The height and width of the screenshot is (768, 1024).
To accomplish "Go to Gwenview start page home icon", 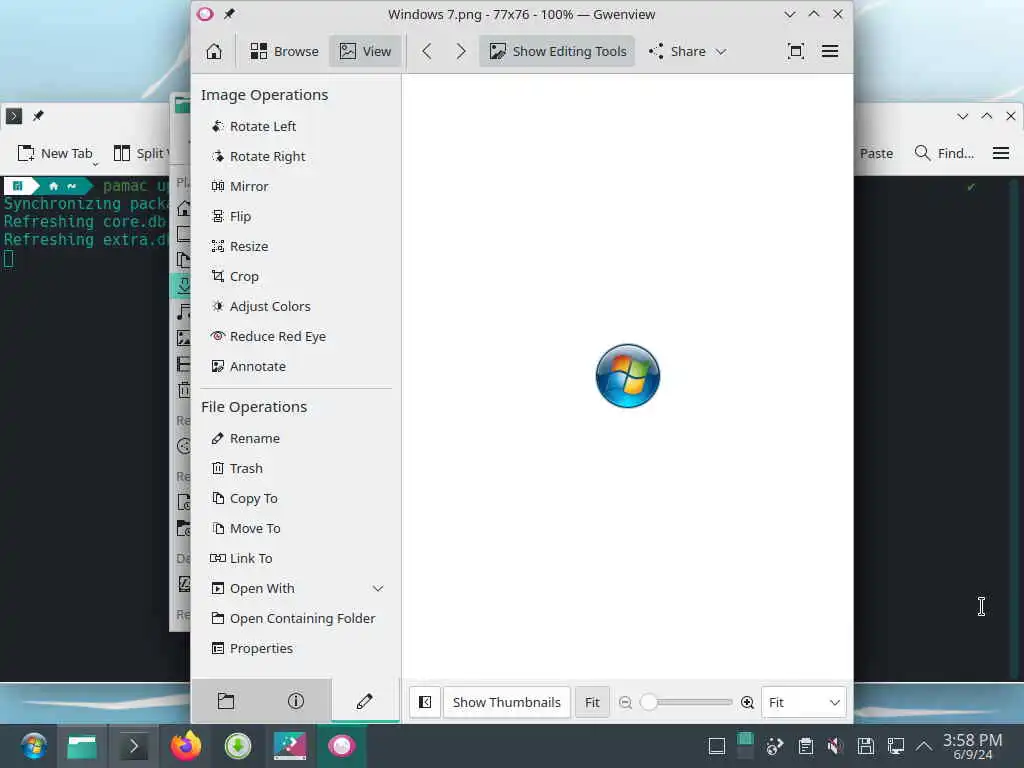I will click(214, 51).
